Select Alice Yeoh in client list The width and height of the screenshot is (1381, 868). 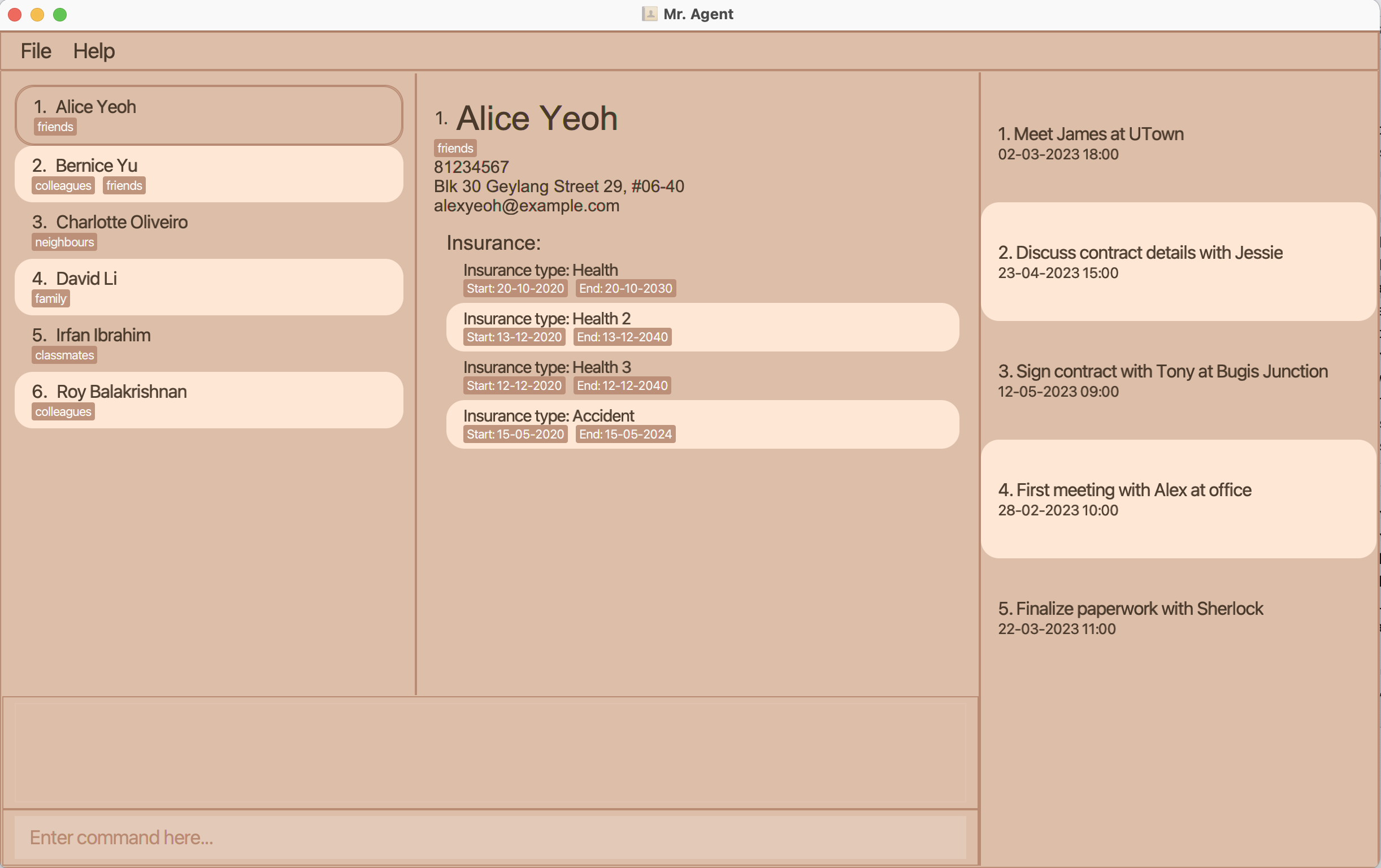coord(209,115)
